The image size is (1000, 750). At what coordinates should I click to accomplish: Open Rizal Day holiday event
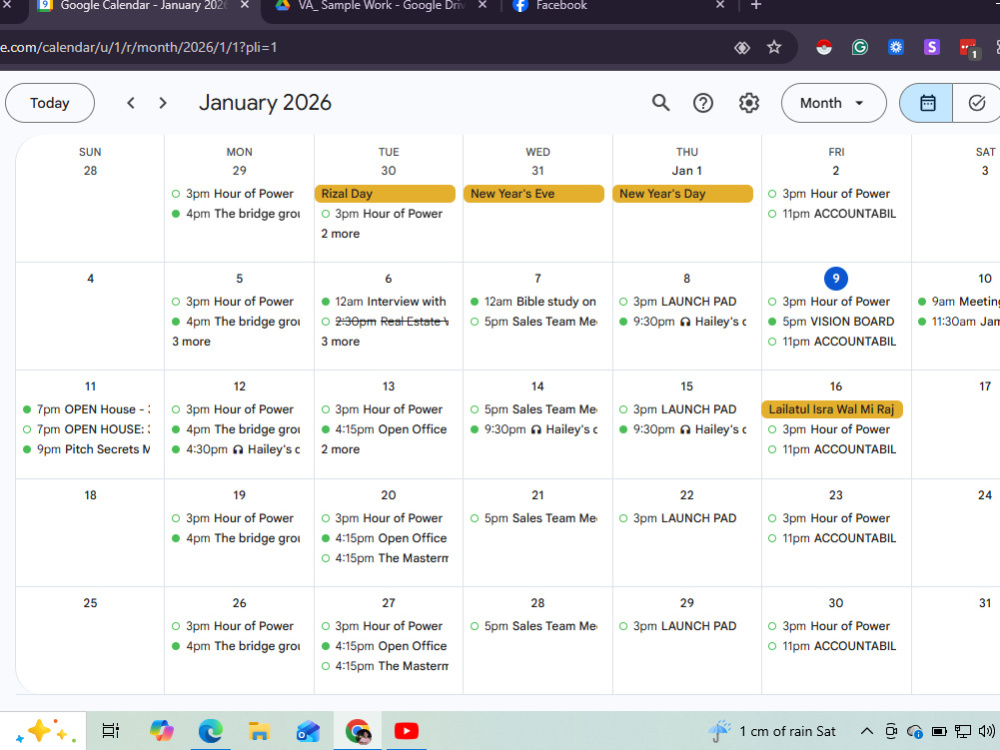click(385, 194)
